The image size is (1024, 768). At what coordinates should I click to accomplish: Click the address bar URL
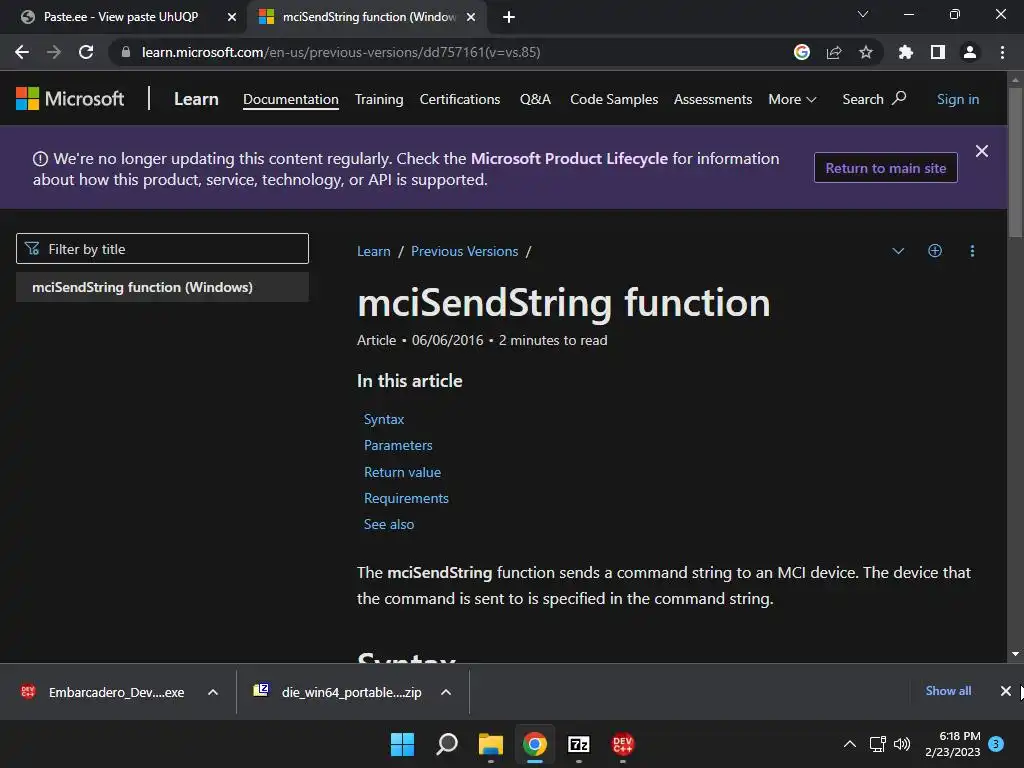pyautogui.click(x=341, y=52)
